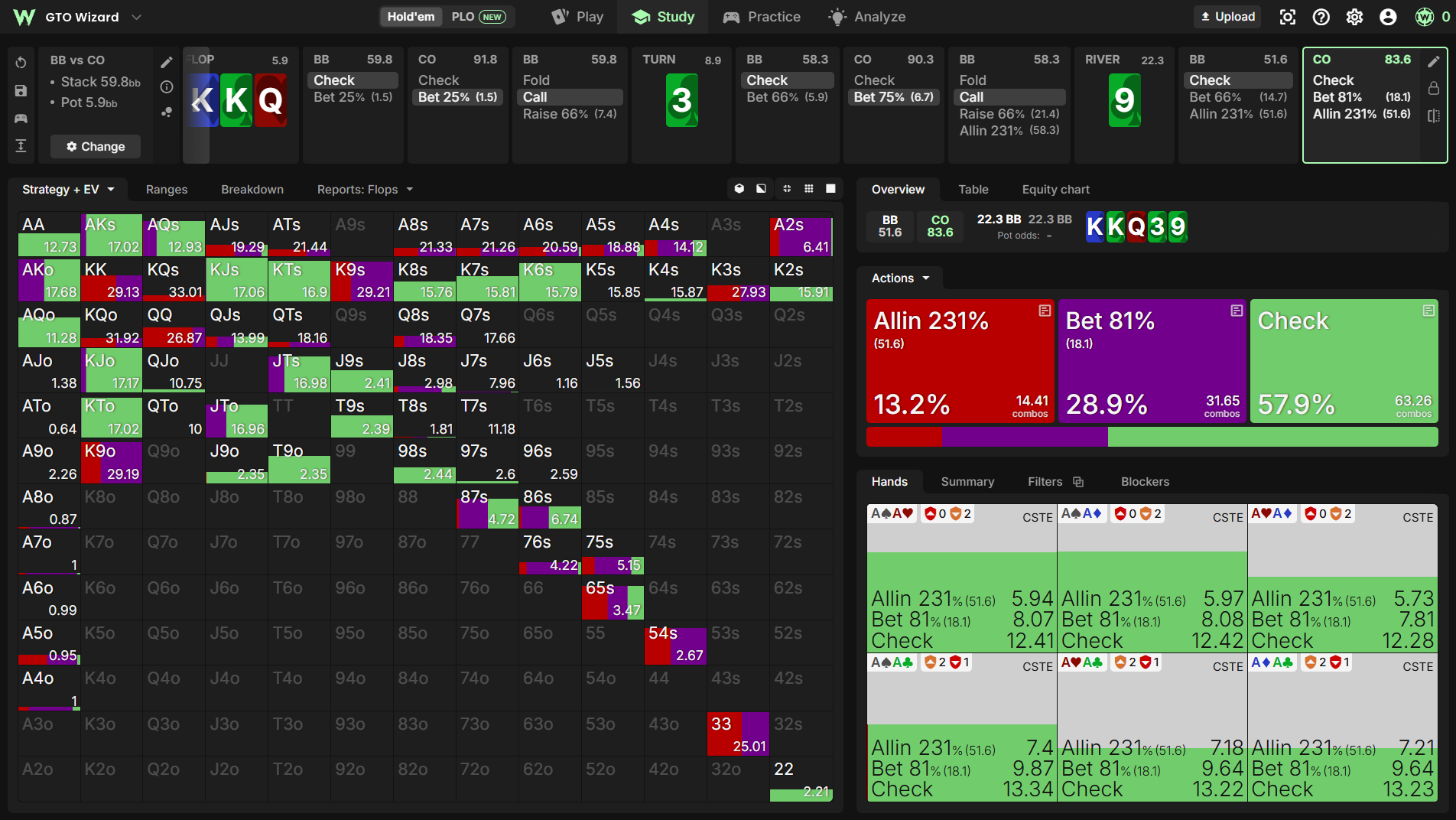This screenshot has width=1456, height=820.
Task: Click the Change button
Action: point(96,146)
